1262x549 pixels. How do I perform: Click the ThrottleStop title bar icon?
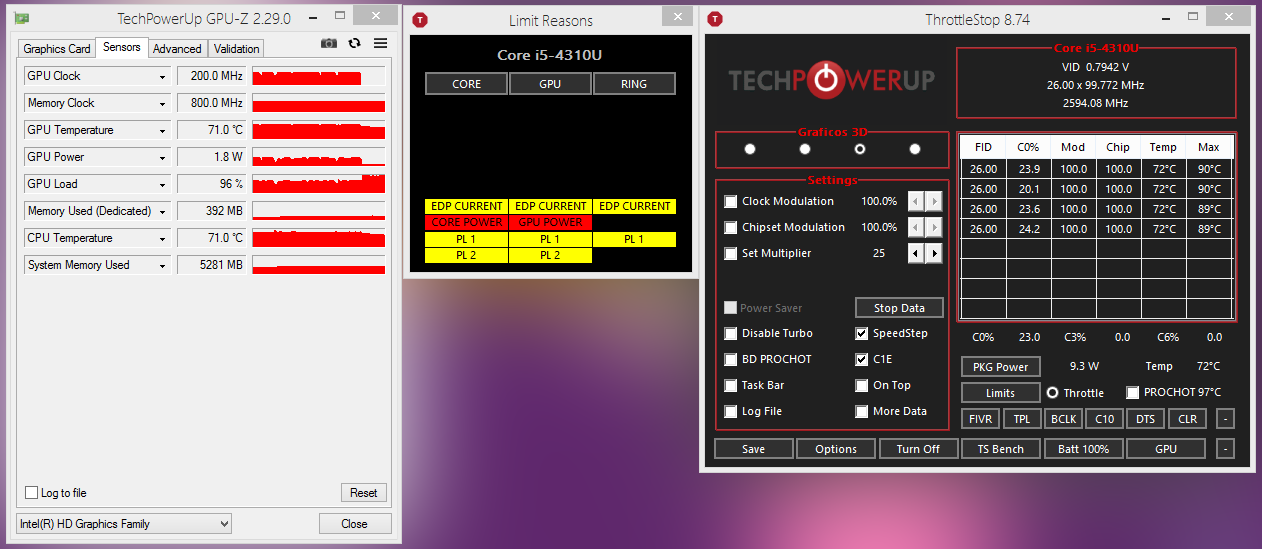[x=715, y=20]
